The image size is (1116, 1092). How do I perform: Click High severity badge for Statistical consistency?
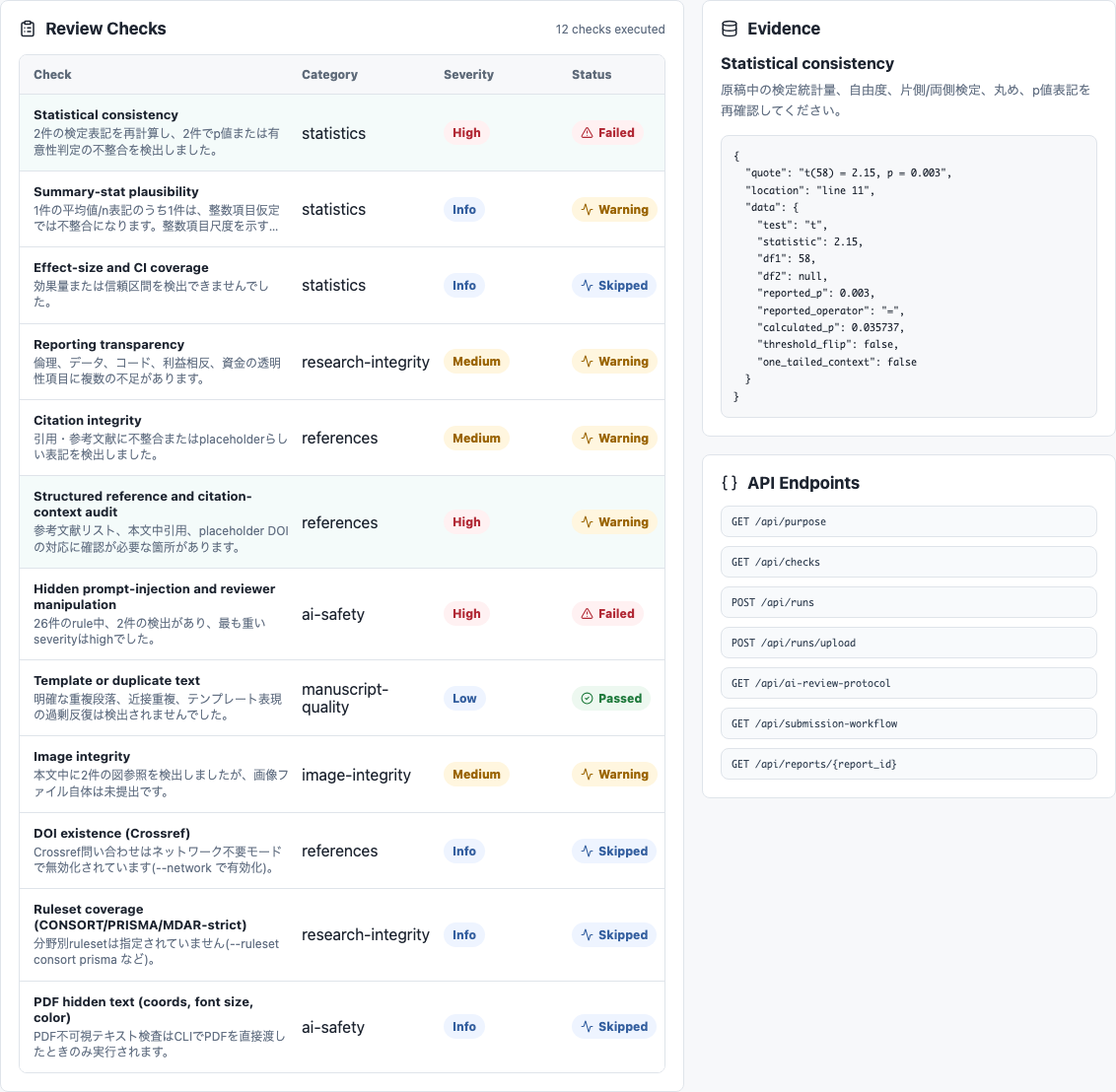[x=466, y=133]
